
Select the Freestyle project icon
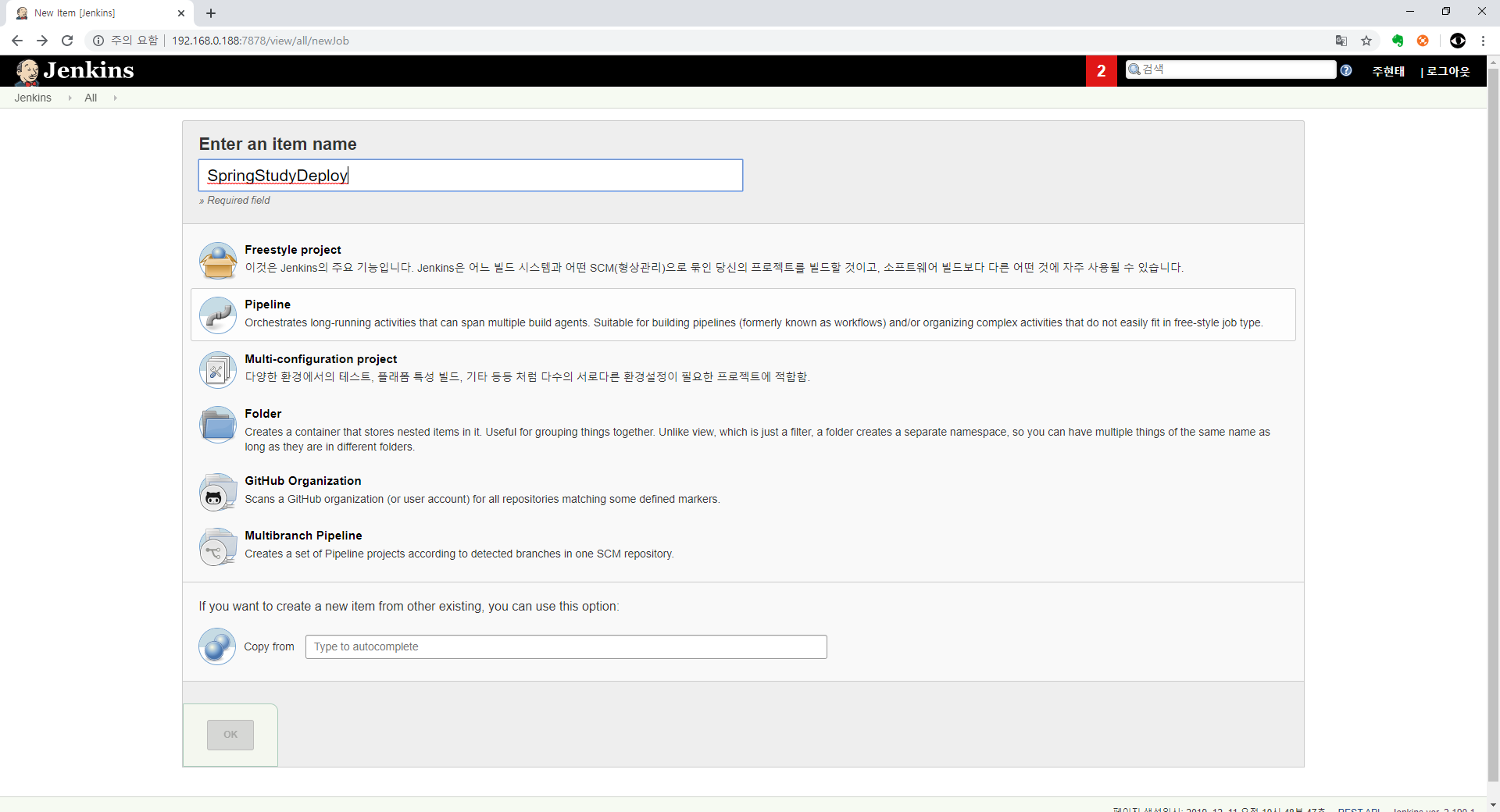218,260
